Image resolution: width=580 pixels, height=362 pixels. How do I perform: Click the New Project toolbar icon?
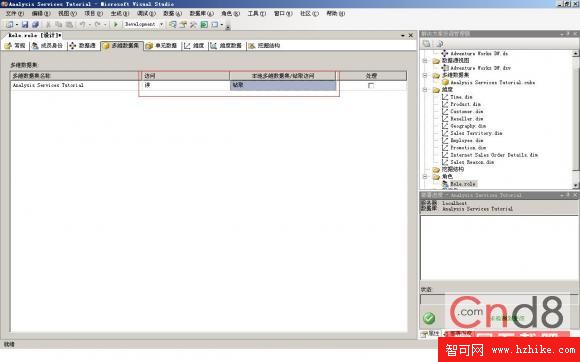(10, 24)
